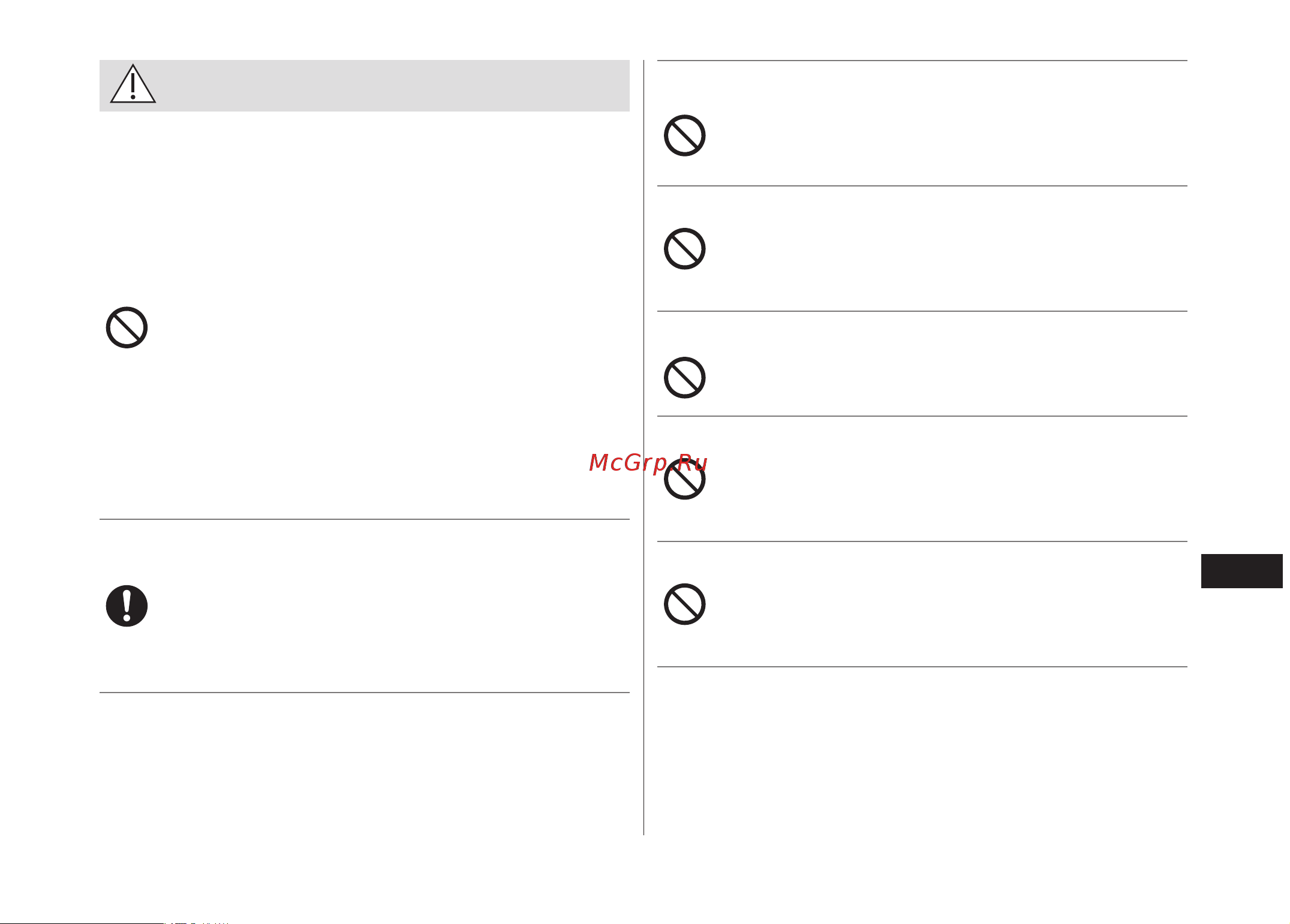Viewport: 1290px width, 924px height.
Task: Click the black exclamation mark mandatory icon
Action: [x=127, y=606]
